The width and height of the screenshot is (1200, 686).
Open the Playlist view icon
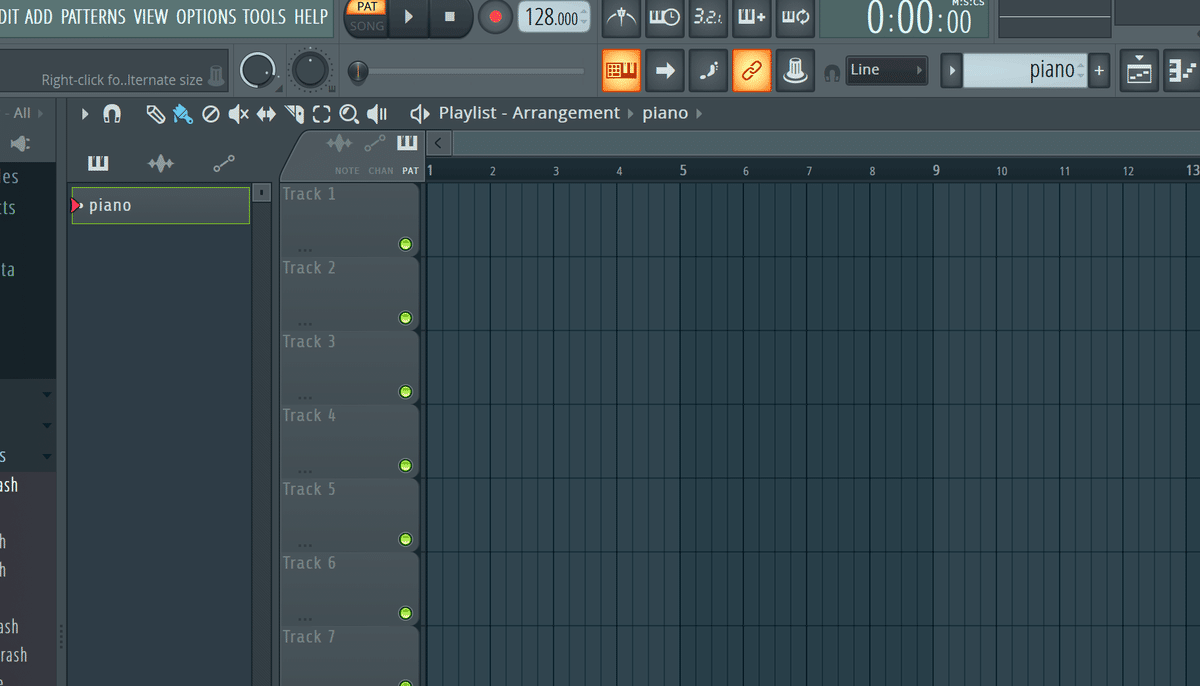tap(1139, 70)
